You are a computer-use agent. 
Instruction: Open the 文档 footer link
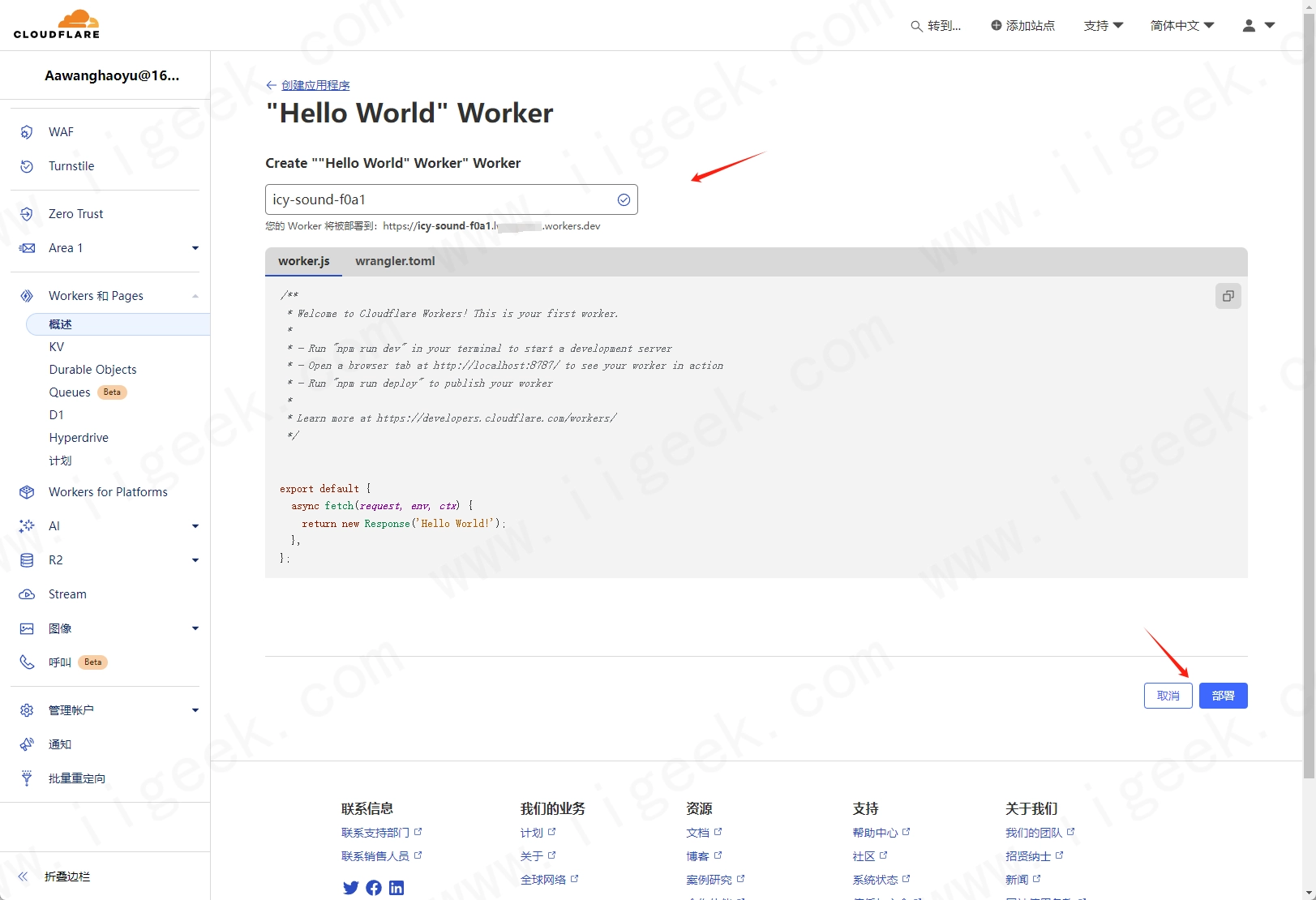coord(704,833)
